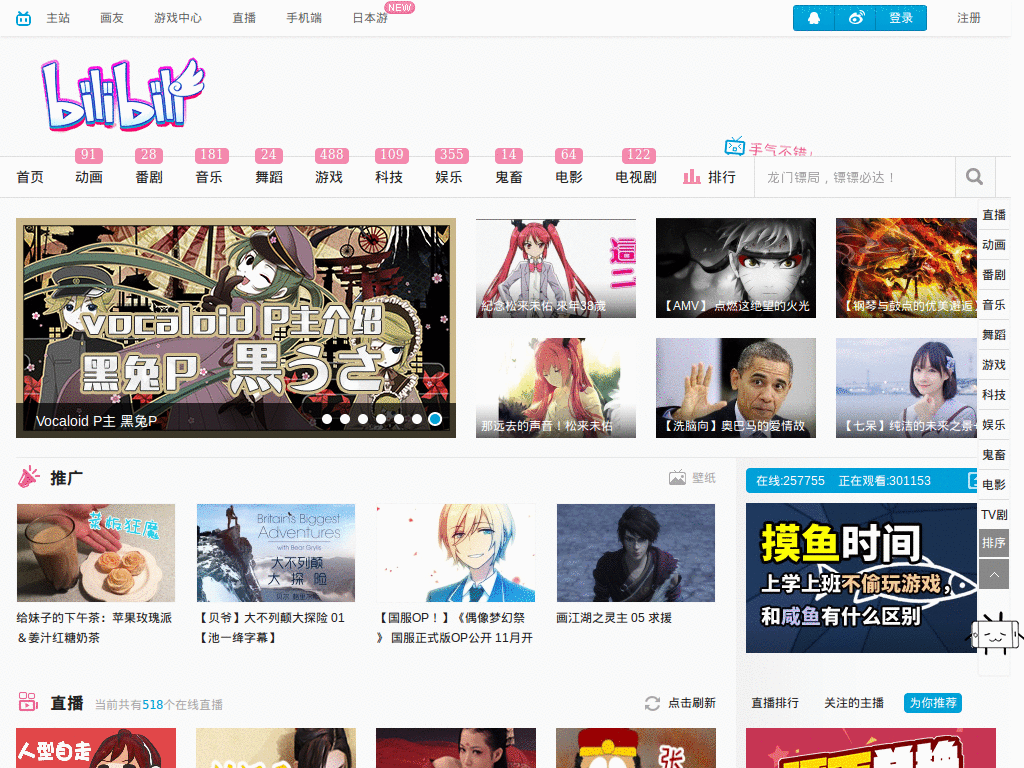
Task: Click the bilibili home icon top left
Action: pos(22,17)
